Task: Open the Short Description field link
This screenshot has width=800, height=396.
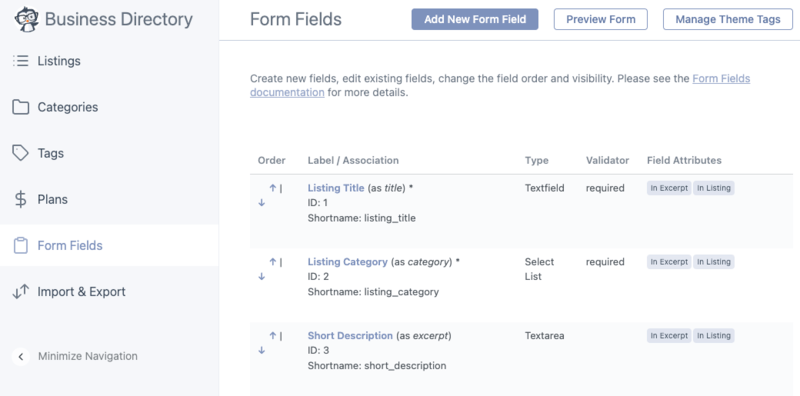Action: click(350, 336)
